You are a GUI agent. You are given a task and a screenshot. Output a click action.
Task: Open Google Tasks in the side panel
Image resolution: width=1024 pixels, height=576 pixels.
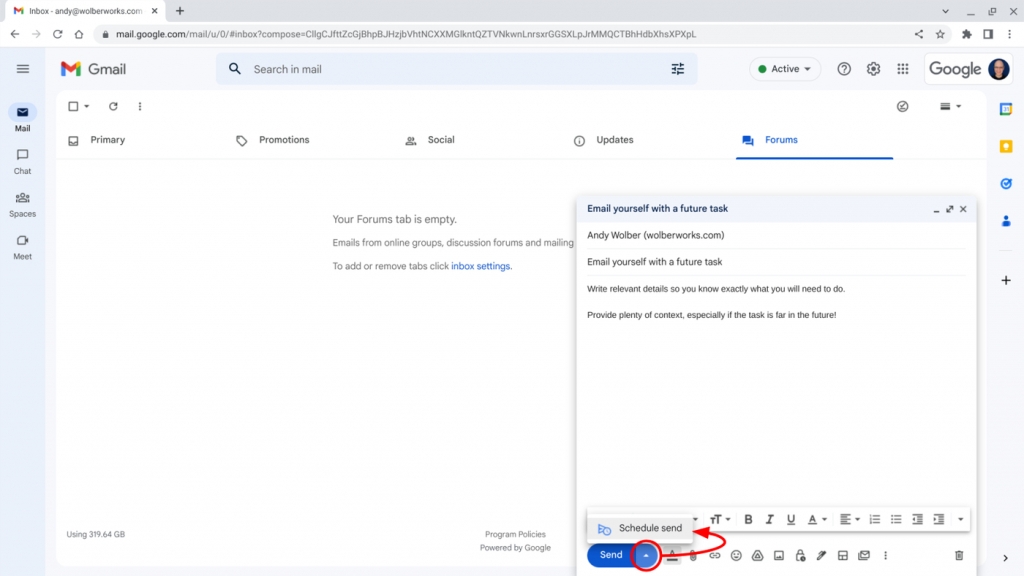pos(1006,184)
